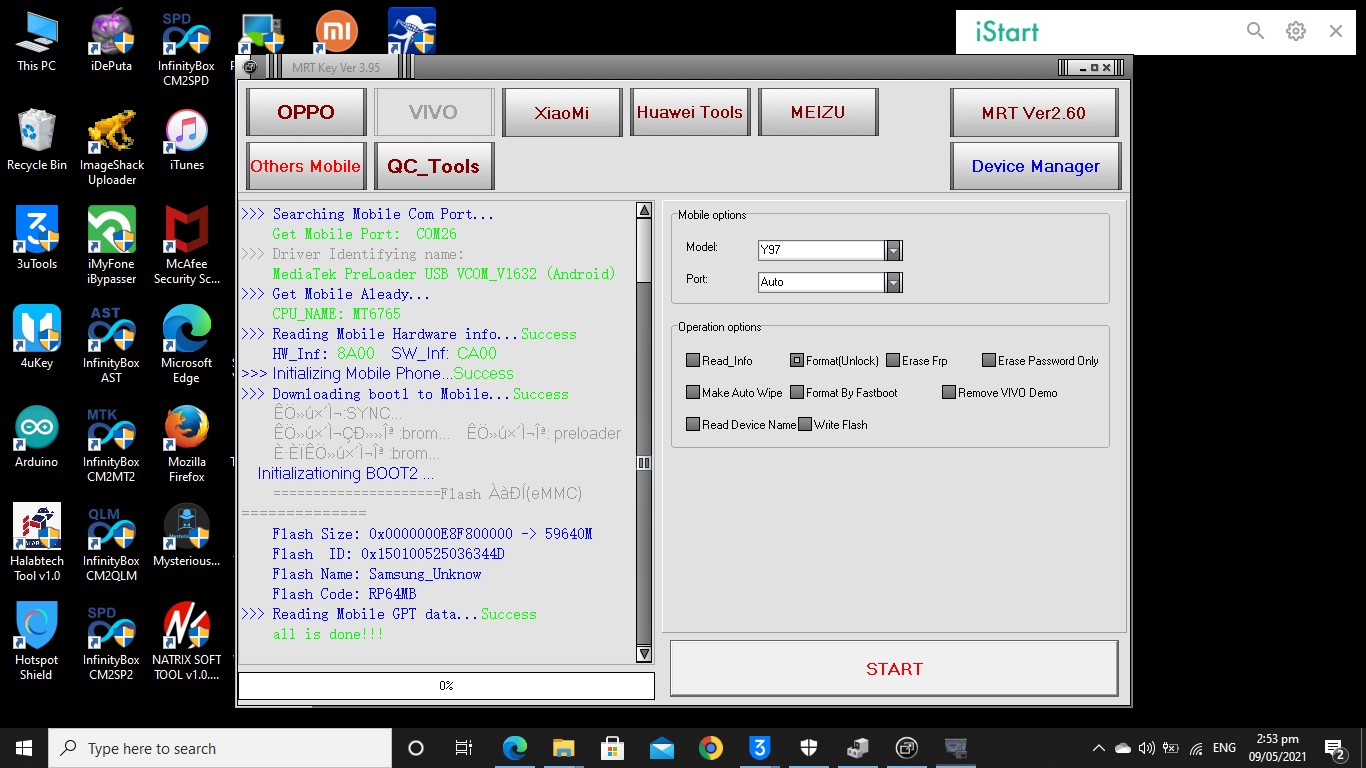Enable the Read_Info option

click(693, 361)
